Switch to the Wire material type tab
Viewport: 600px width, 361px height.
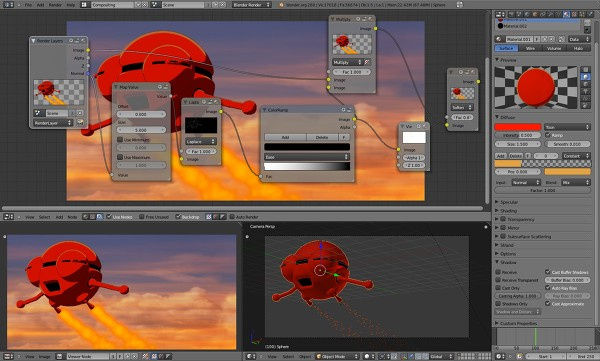[530, 48]
